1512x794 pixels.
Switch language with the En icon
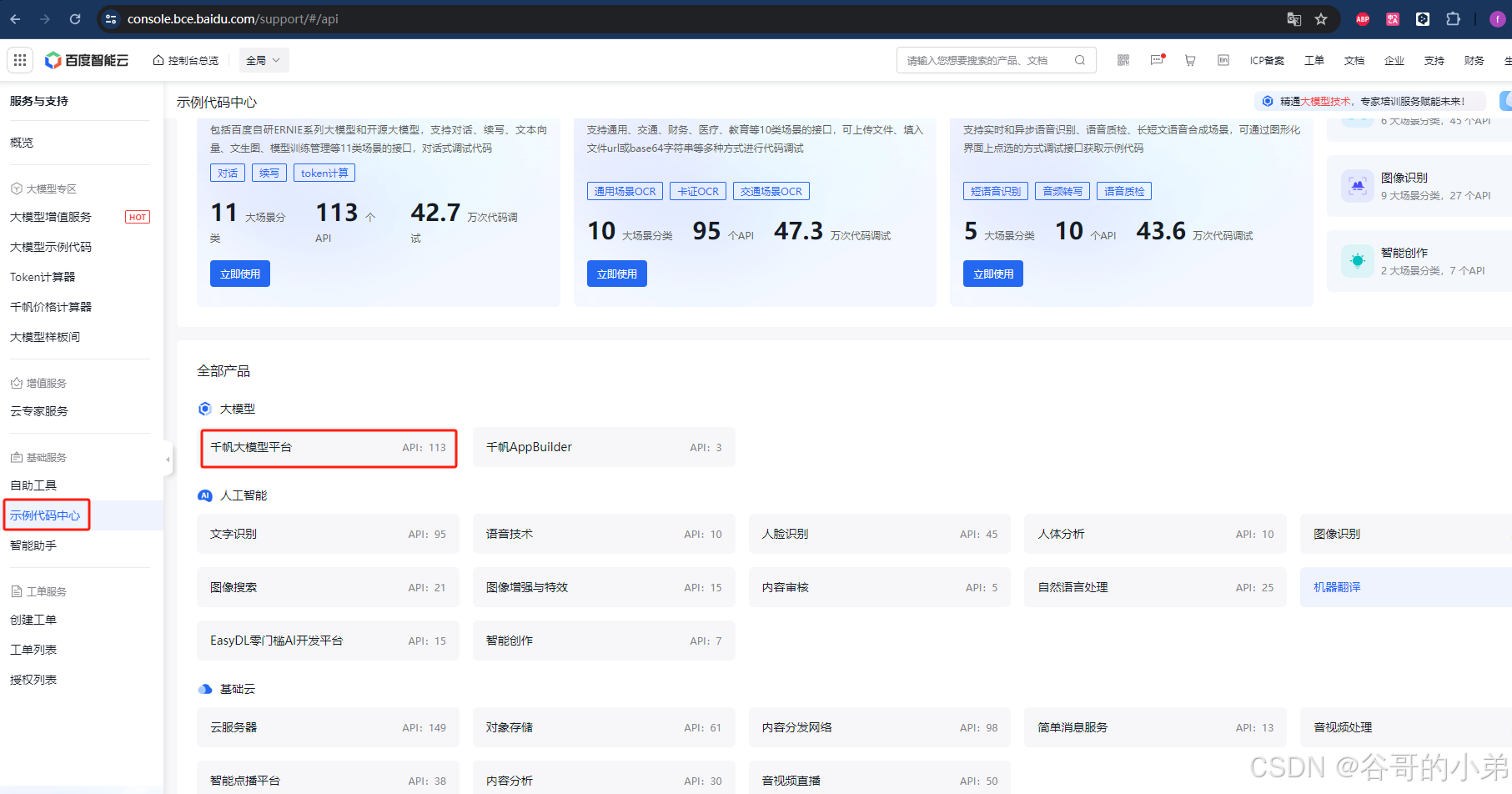click(1223, 60)
